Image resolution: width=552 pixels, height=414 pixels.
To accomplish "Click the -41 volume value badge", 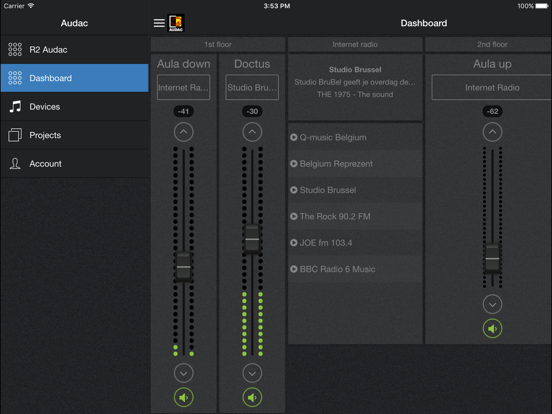I will (x=183, y=112).
